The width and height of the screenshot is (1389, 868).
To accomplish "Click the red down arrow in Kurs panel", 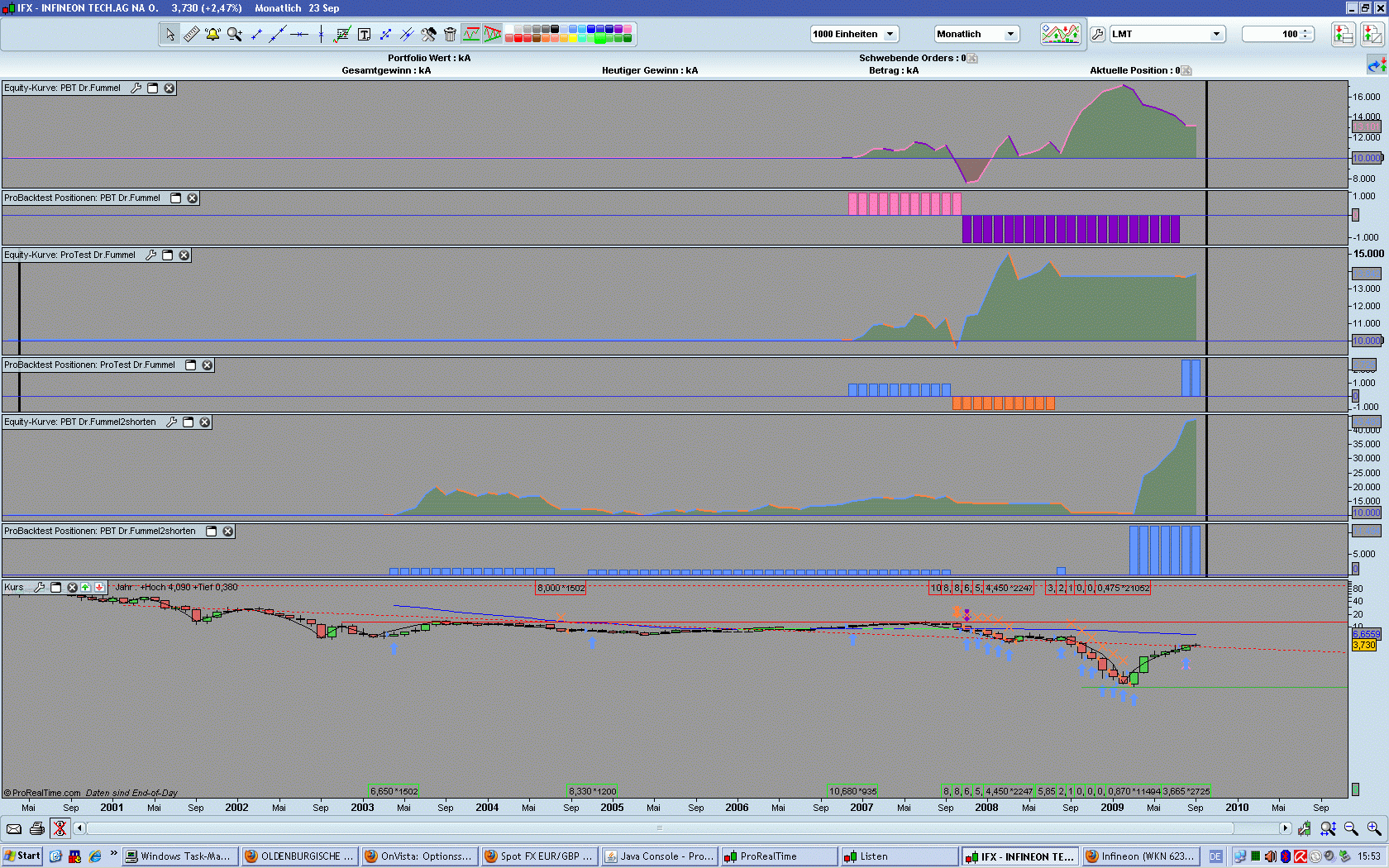I will point(99,587).
